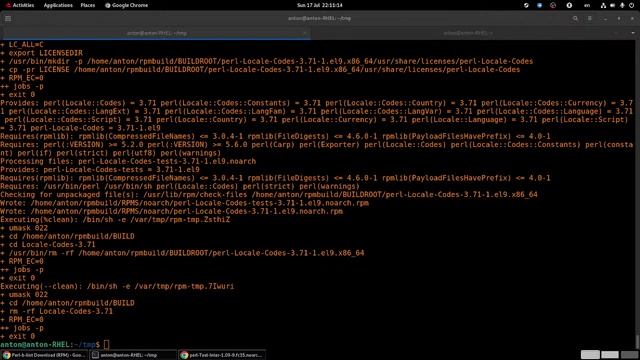Screen dimensions: 640x360
Task: Click the 'Requires: /usr/bin/perl /usr/bin/sh' line
Action: [x=180, y=186]
